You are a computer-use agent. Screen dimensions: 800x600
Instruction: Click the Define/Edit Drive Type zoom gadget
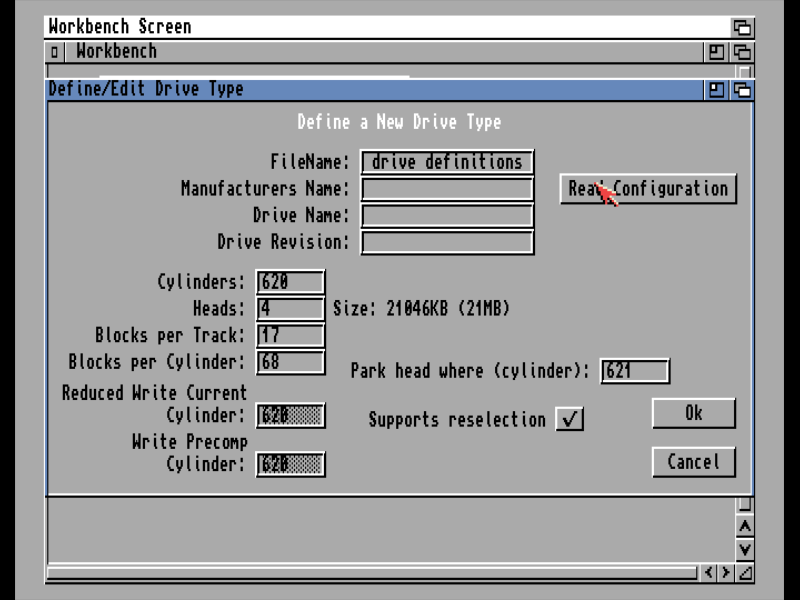point(717,90)
